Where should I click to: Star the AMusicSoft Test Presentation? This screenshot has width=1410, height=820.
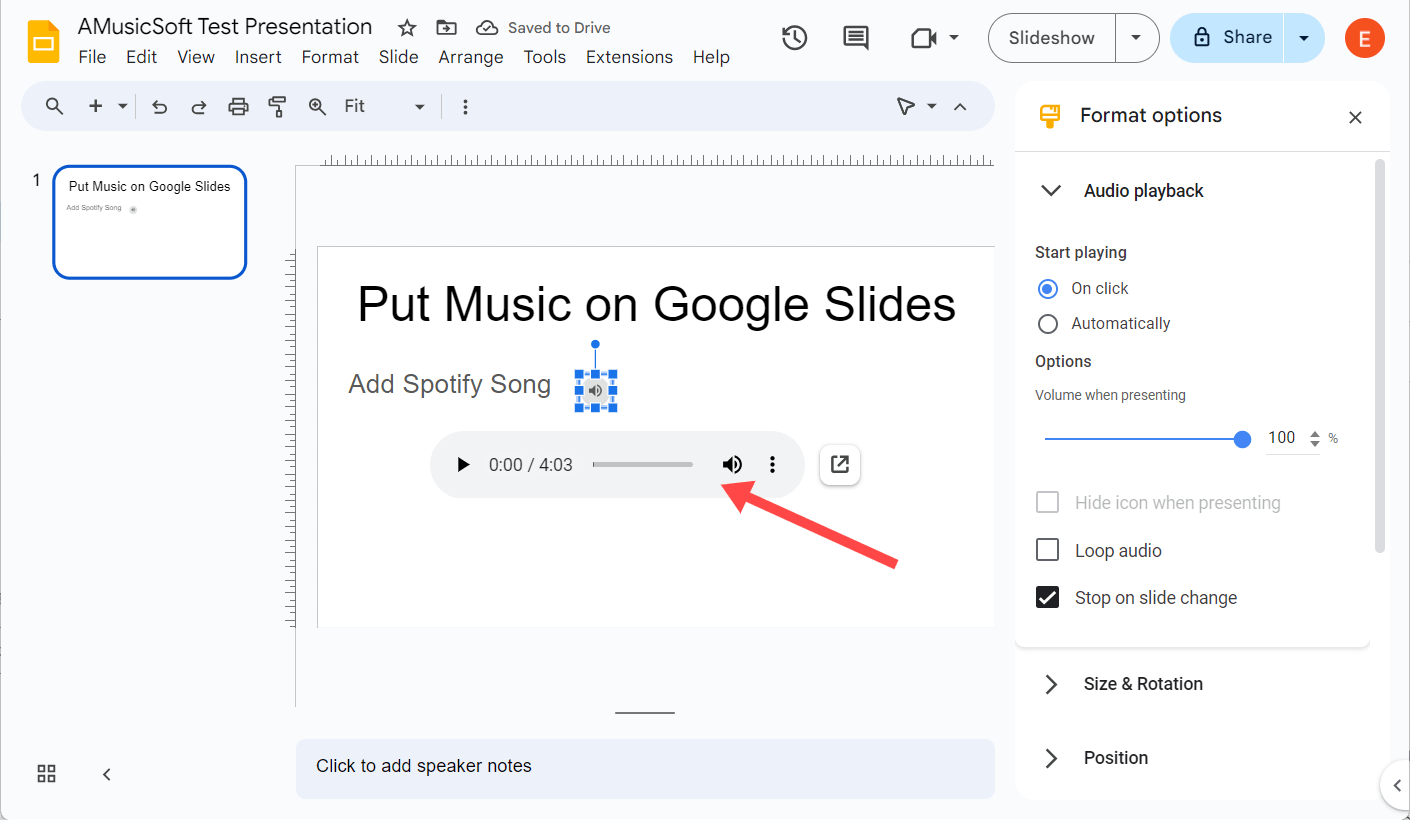[407, 28]
